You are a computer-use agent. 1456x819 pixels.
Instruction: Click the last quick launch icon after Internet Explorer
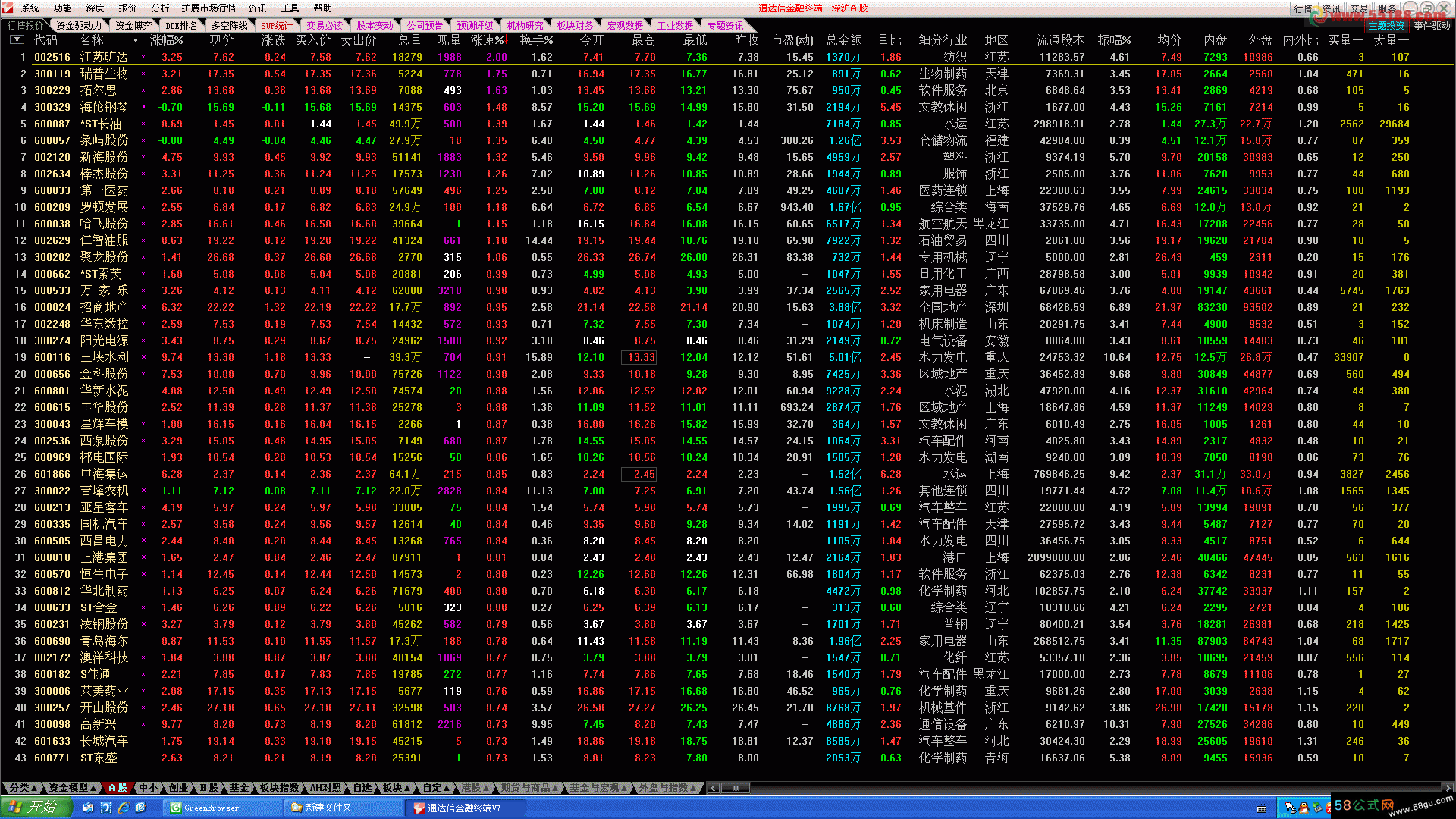click(140, 808)
